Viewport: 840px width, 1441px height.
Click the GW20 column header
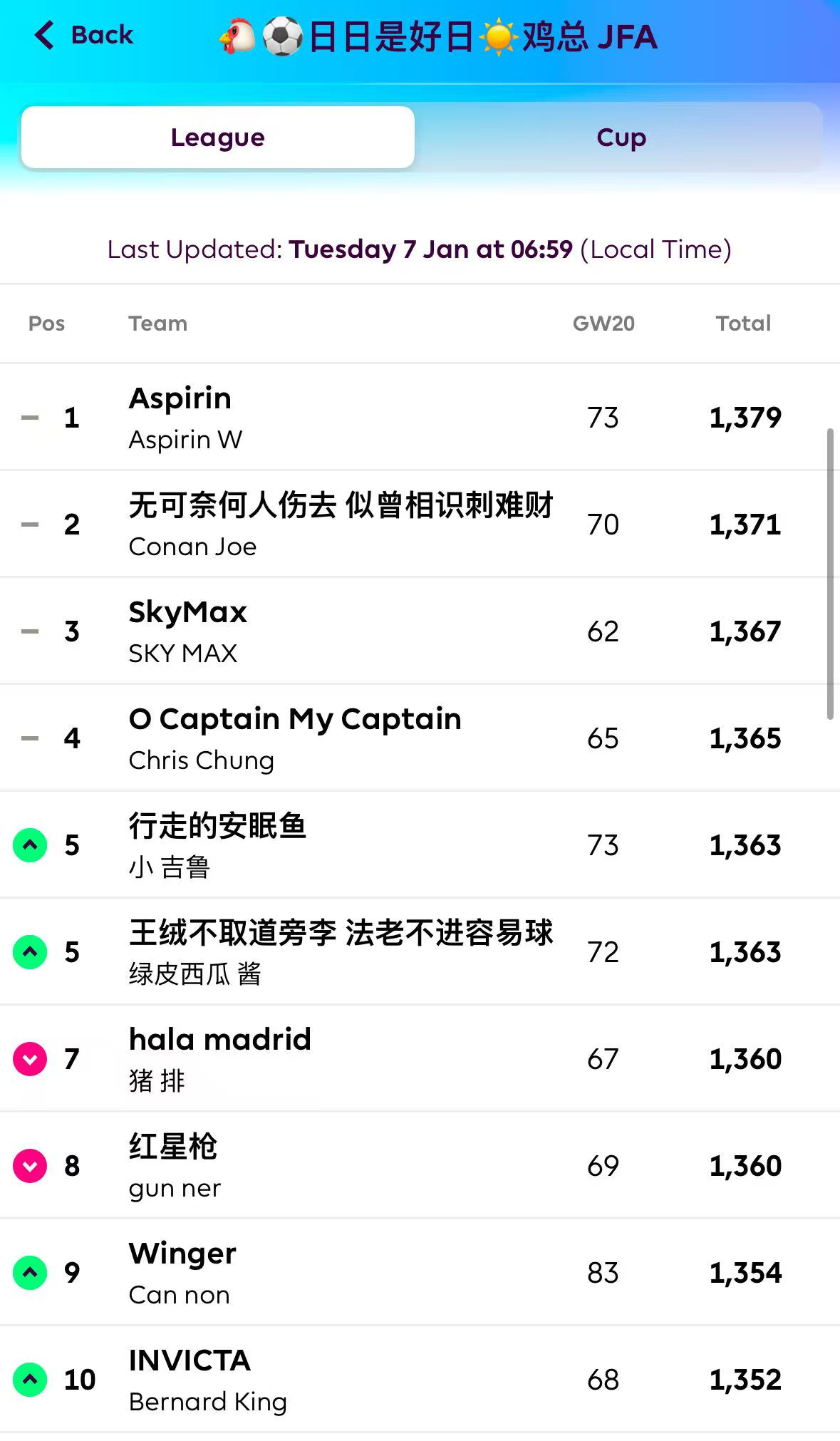point(603,324)
